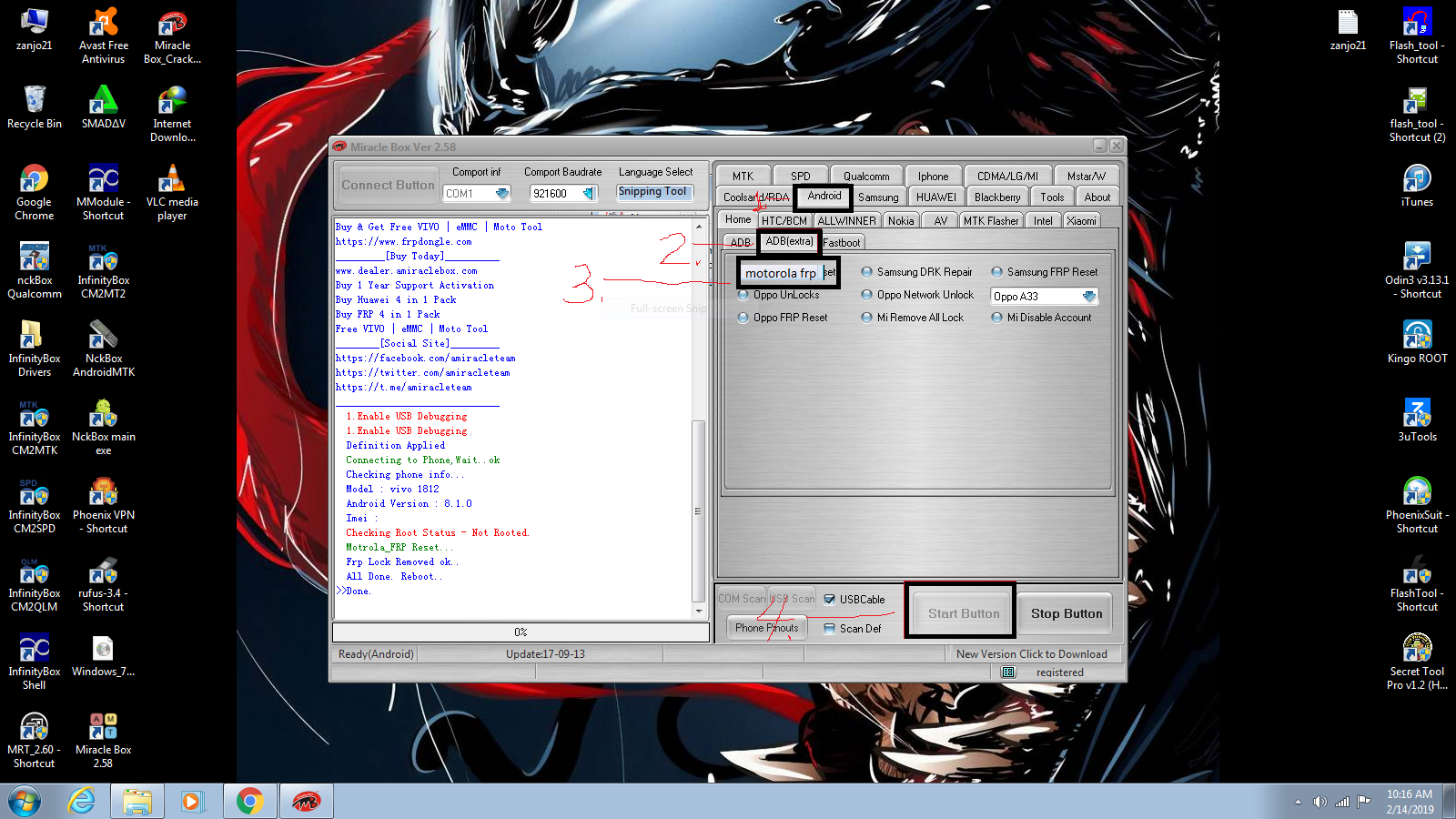
Task: Select the PhoenixSuit Shortcut icon
Action: pyautogui.click(x=1417, y=506)
